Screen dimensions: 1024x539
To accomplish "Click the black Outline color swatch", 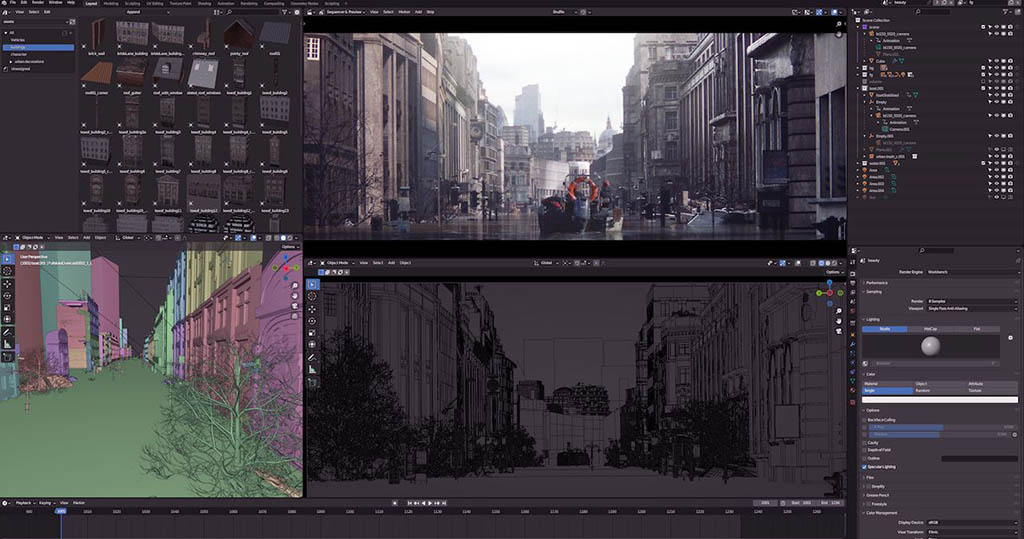I will click(979, 459).
